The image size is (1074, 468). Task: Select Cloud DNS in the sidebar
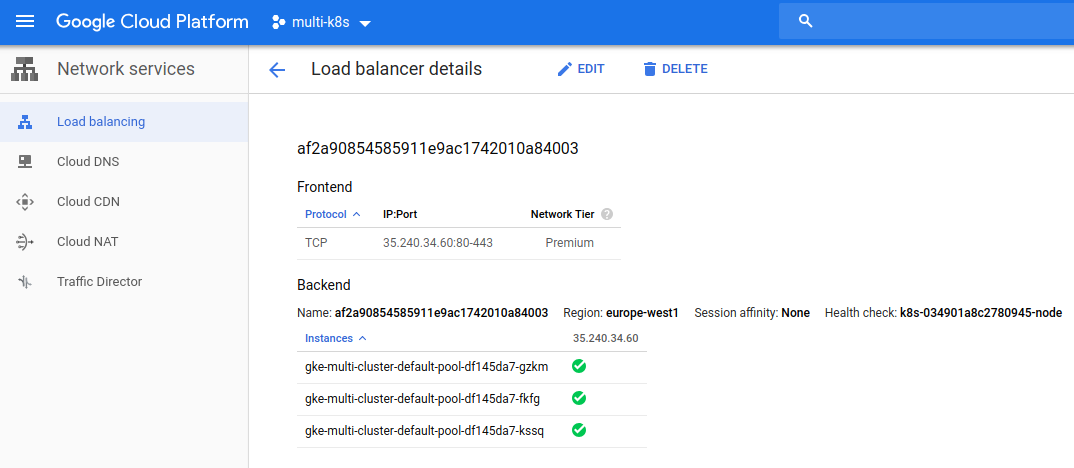[x=88, y=162]
